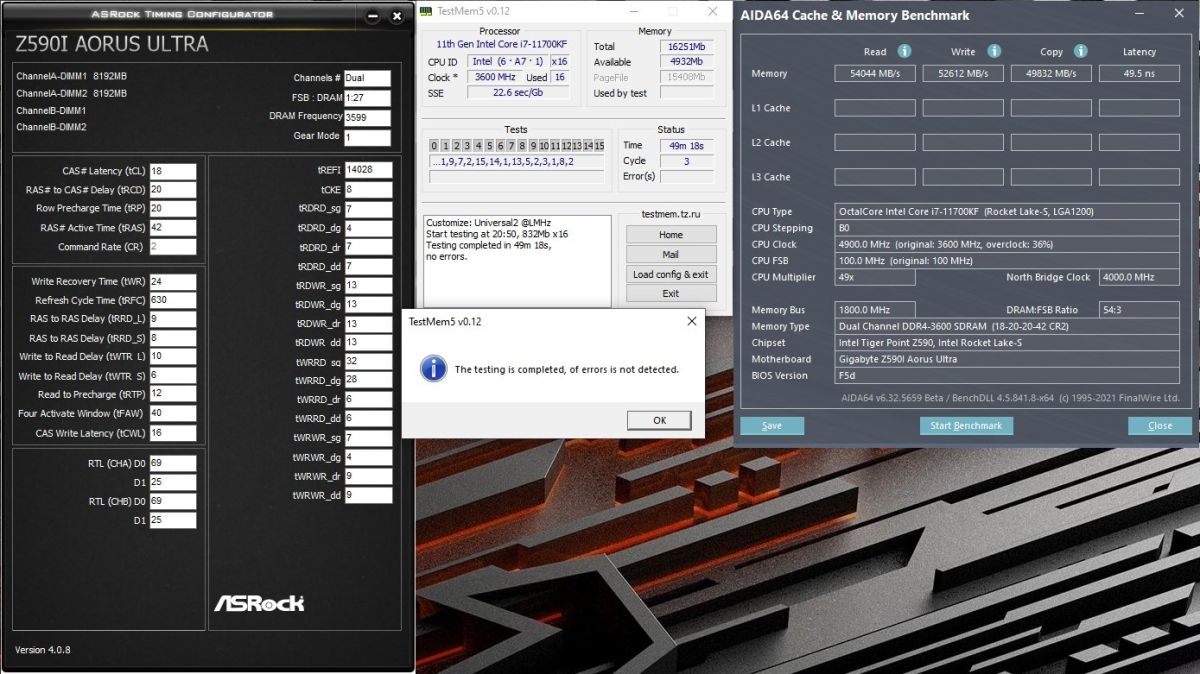Screen dimensions: 1200x674
Task: Click the Motherboard Gigabyte Z590I Aorus Ultra field
Action: 1007,359
